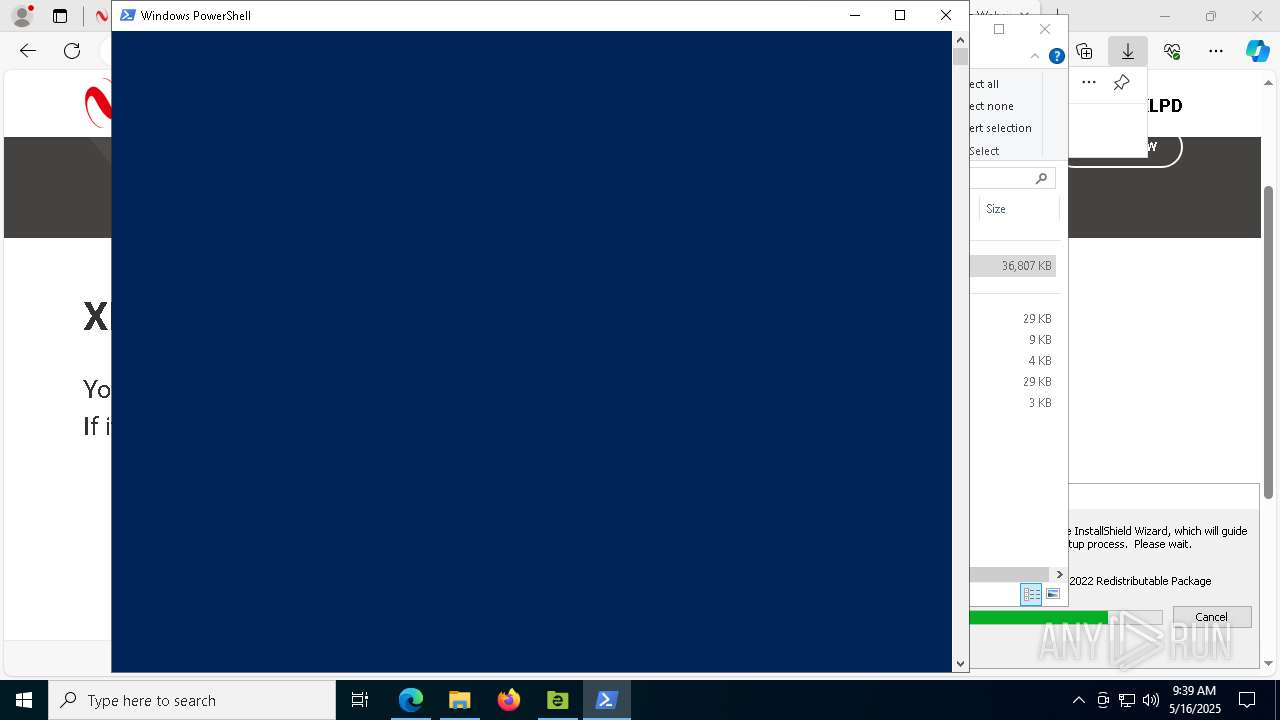This screenshot has width=1280, height=720.
Task: Open Edge tab actions menu icon
Action: point(60,16)
